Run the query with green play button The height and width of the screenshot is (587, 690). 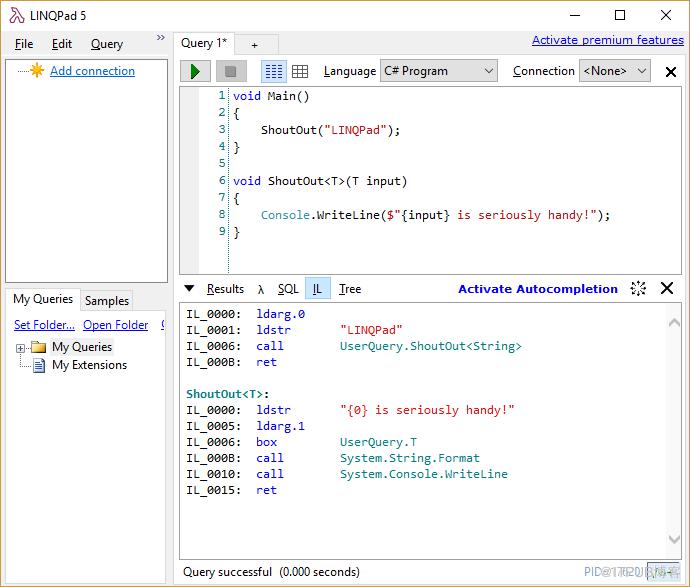(x=195, y=71)
